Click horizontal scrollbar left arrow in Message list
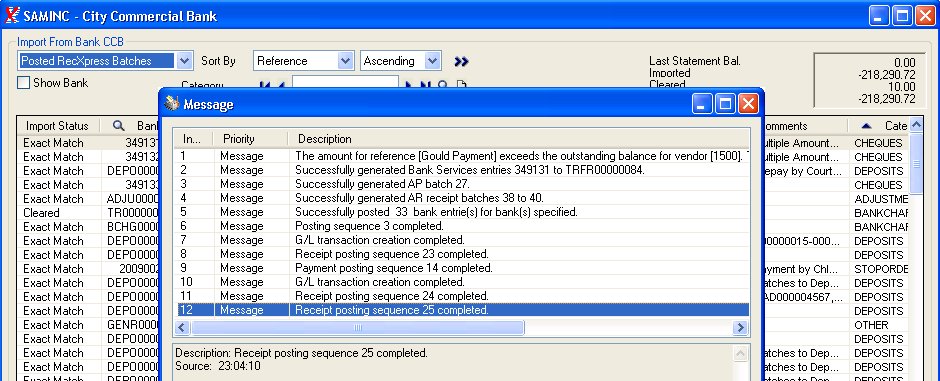The height and width of the screenshot is (381, 940). 183,328
